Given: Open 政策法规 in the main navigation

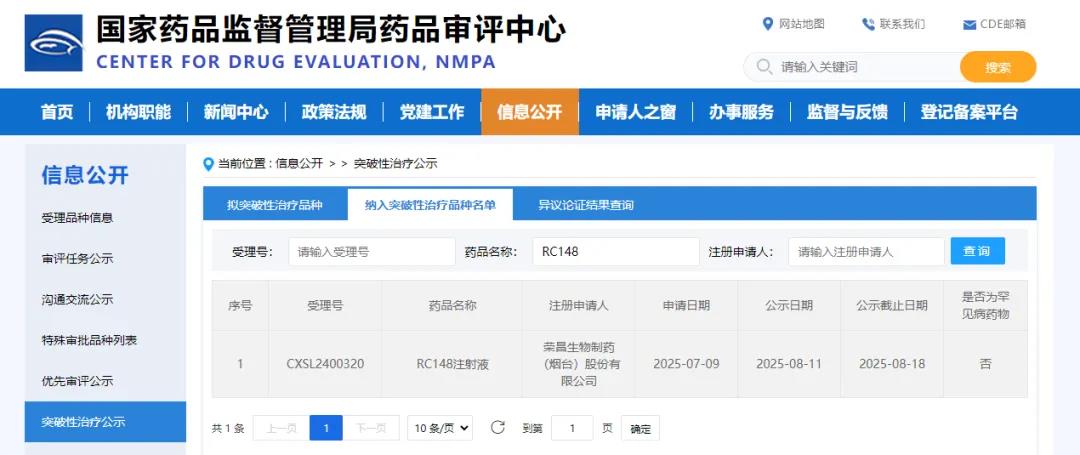Looking at the screenshot, I should tap(334, 112).
